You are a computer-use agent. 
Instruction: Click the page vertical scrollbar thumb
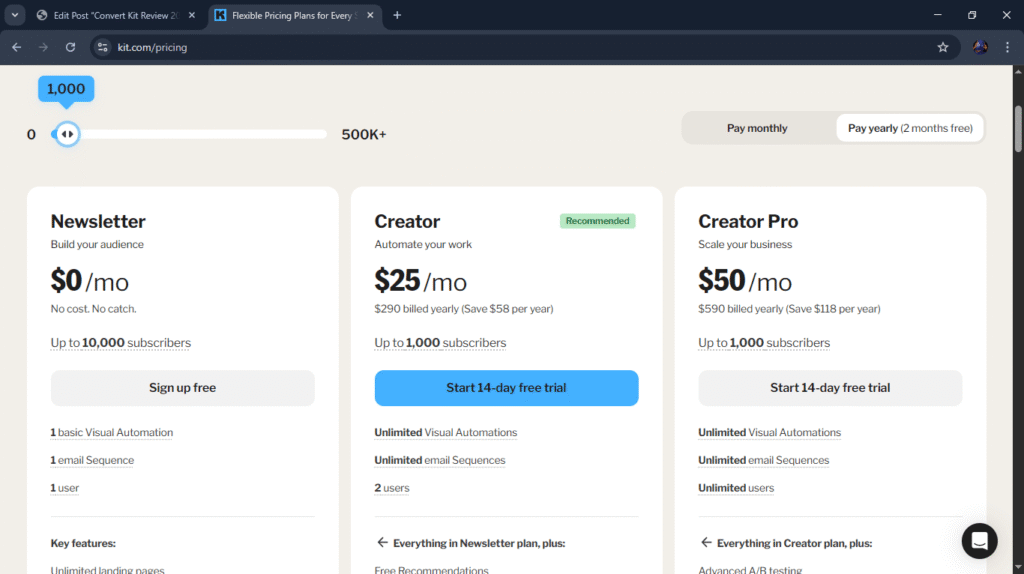(1017, 128)
